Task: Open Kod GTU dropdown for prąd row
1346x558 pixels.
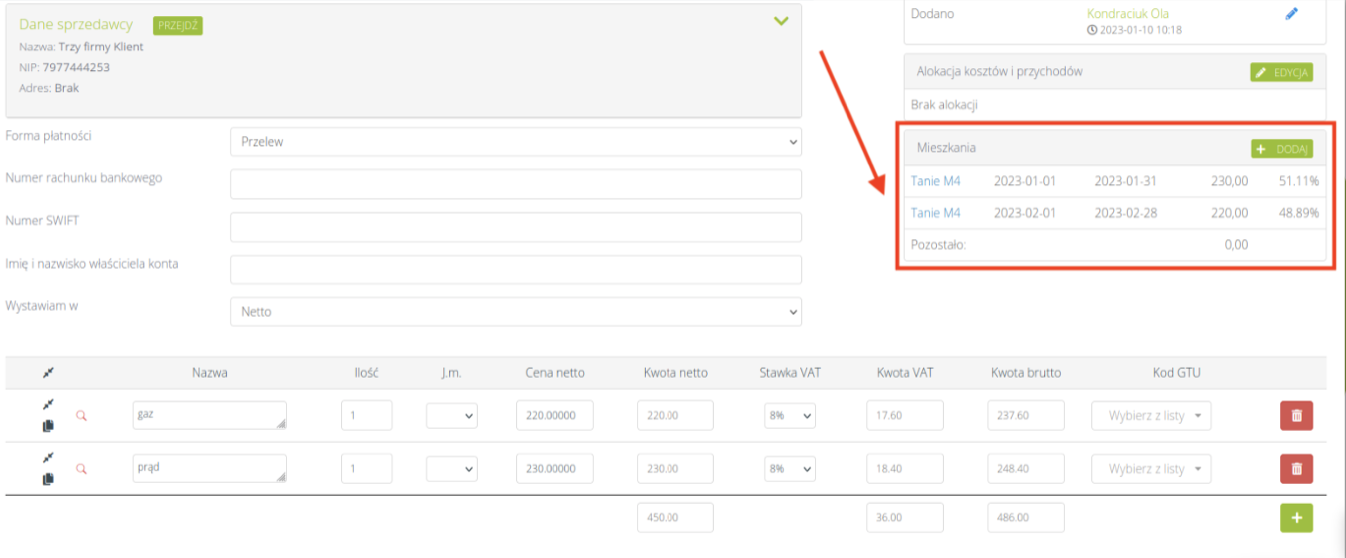Action: [x=1150, y=468]
